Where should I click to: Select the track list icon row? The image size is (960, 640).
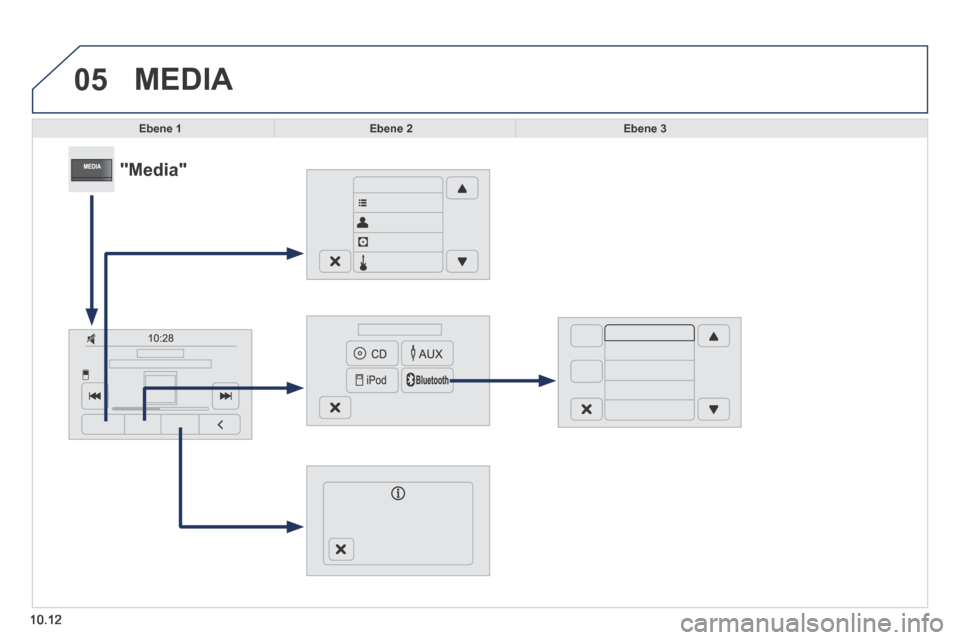click(398, 203)
